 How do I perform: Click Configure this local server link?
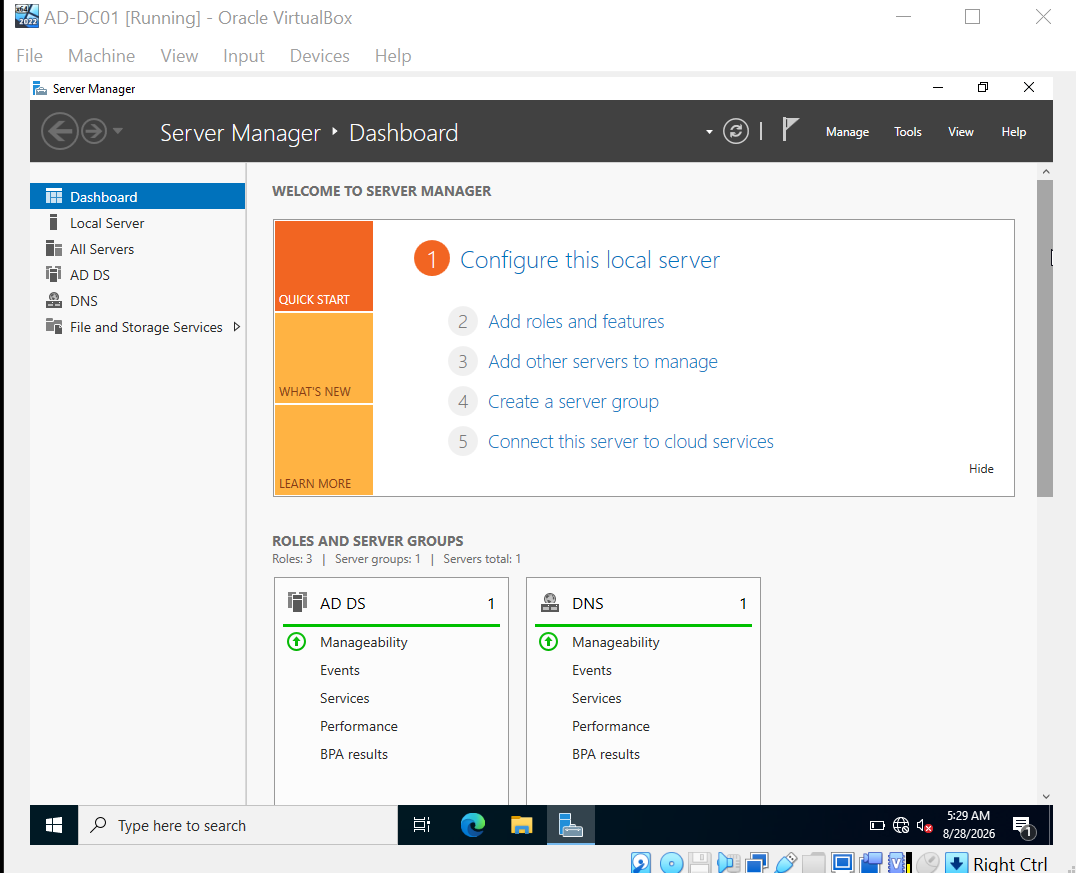tap(589, 260)
